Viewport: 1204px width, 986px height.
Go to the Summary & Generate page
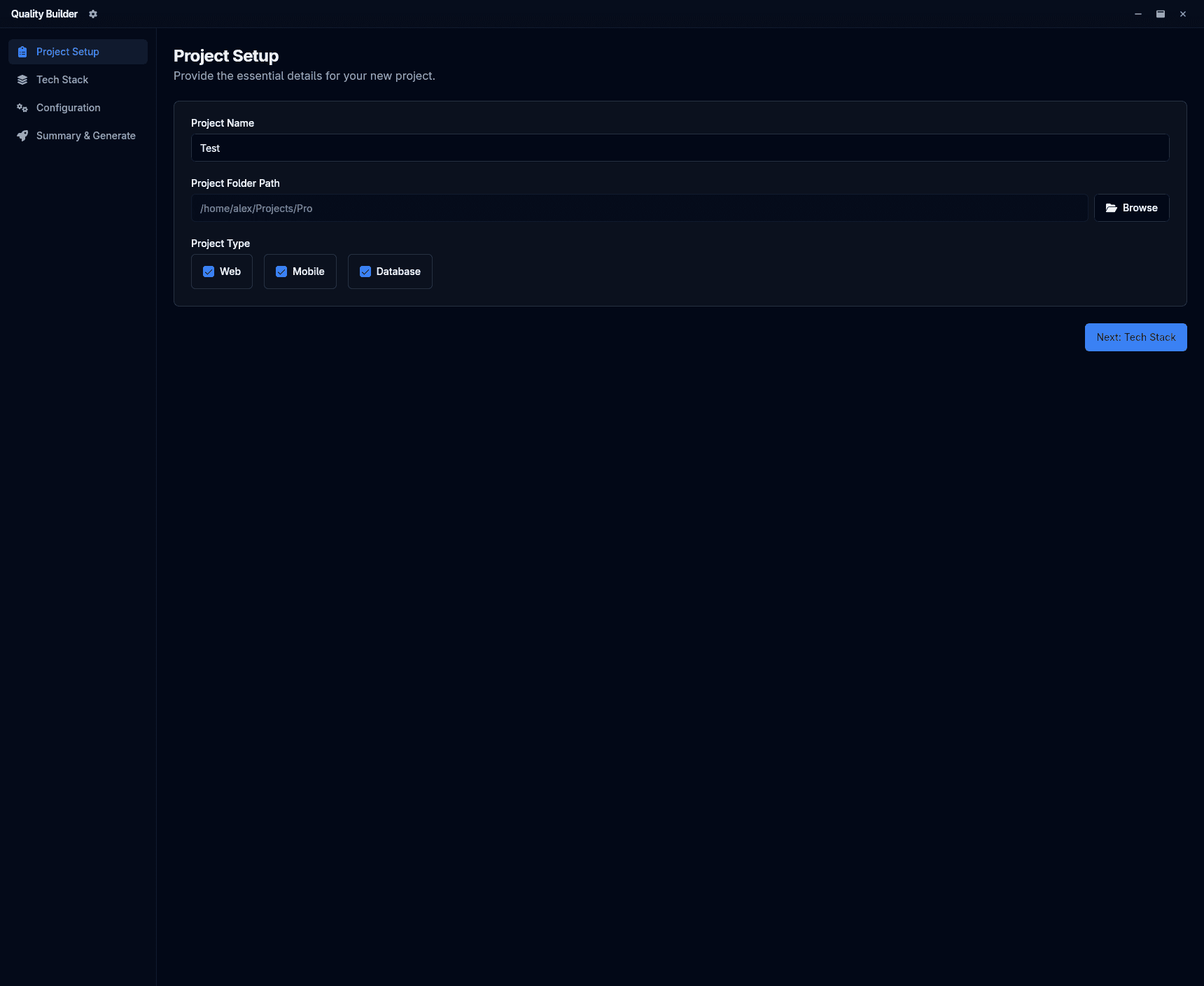(x=86, y=136)
